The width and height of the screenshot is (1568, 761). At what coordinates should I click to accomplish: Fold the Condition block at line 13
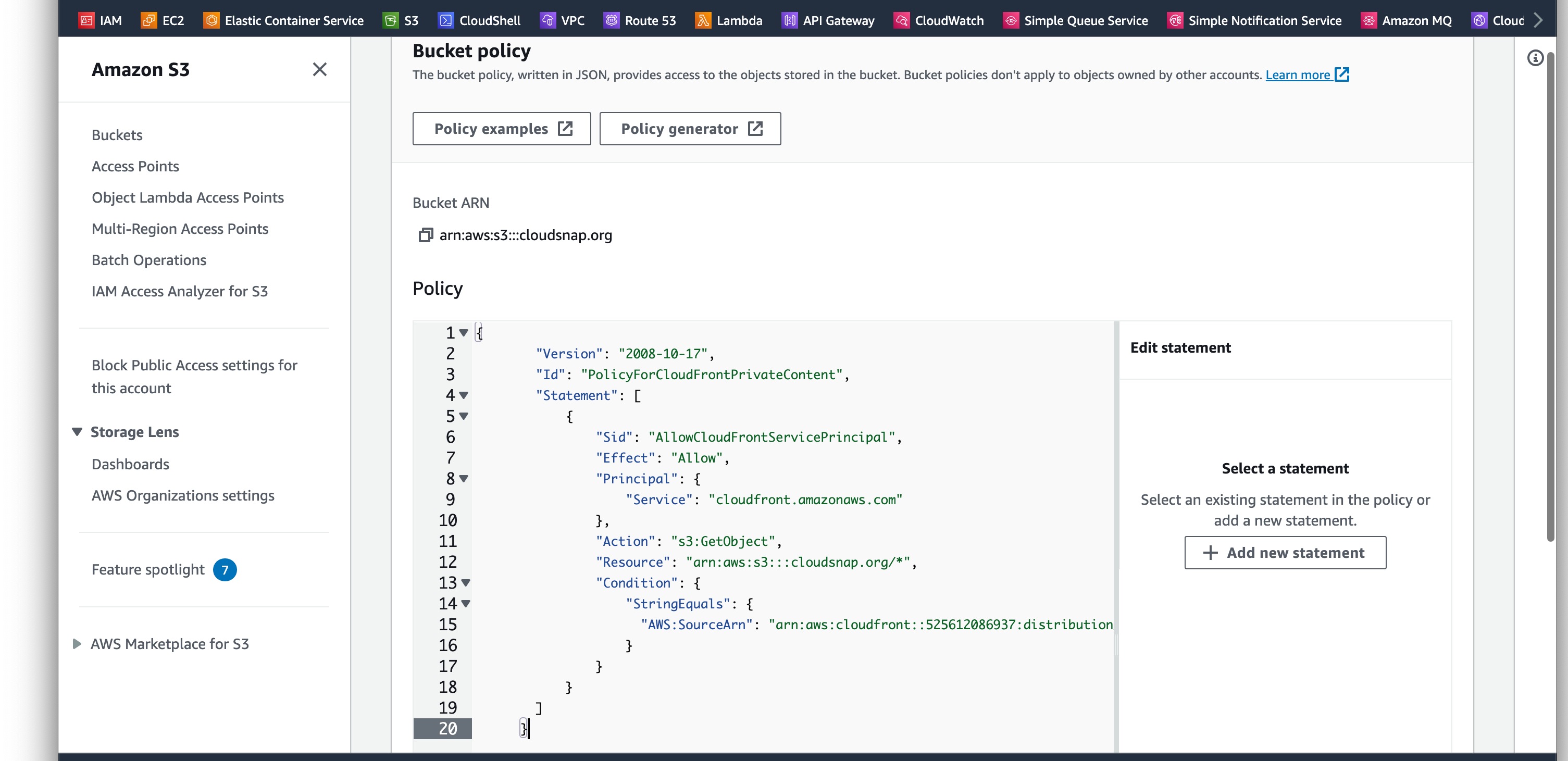pyautogui.click(x=466, y=583)
